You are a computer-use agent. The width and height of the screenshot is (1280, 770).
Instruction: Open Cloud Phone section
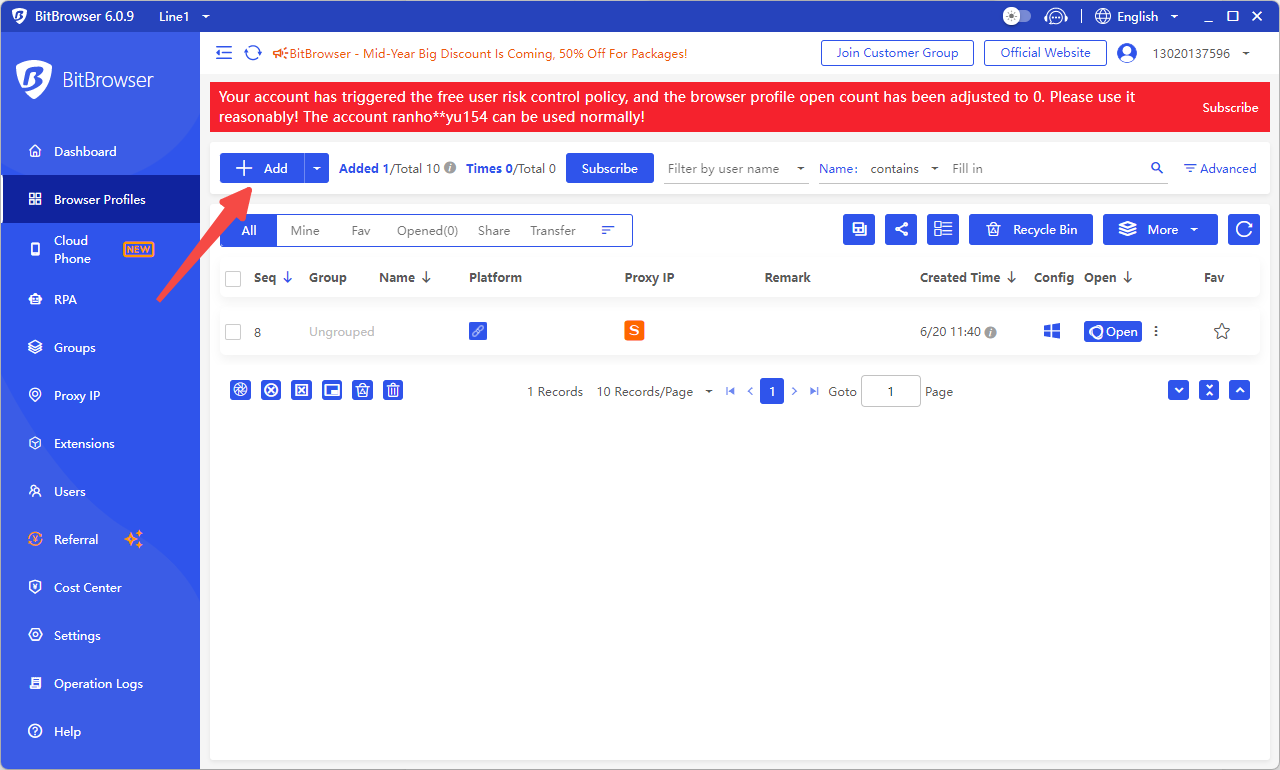100,249
